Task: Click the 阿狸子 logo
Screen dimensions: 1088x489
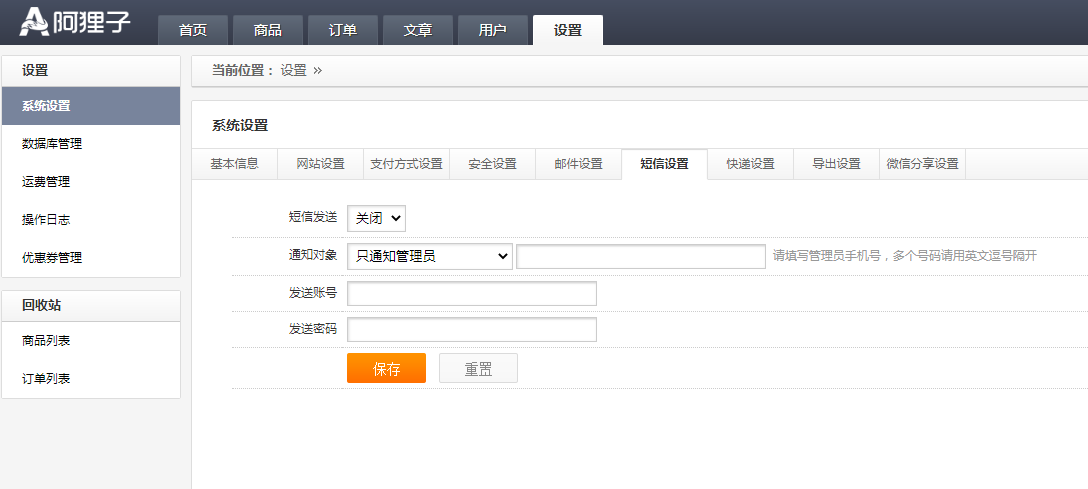Action: point(76,22)
